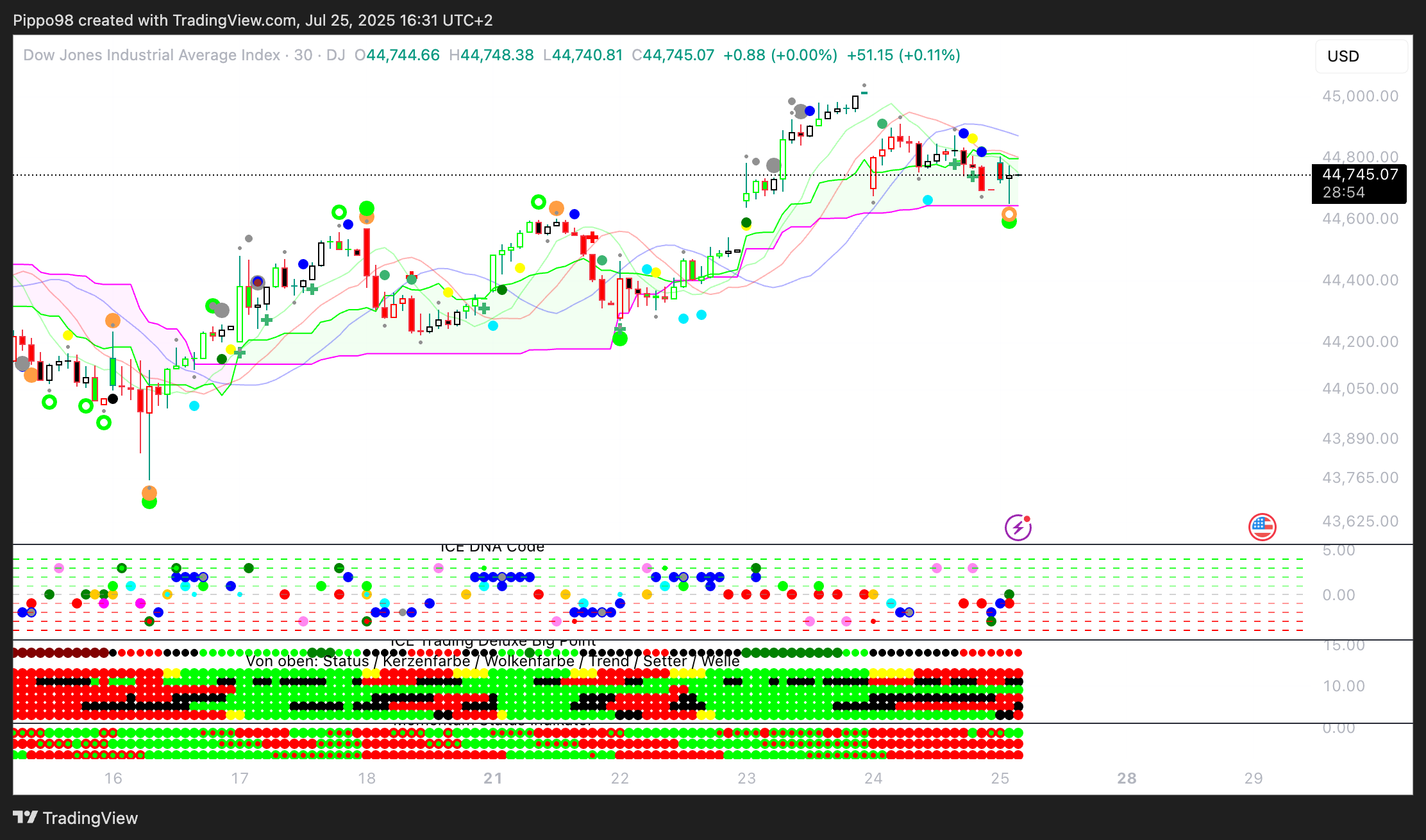
Task: Click the 15.00 scale label of Big Point pane
Action: (1344, 646)
